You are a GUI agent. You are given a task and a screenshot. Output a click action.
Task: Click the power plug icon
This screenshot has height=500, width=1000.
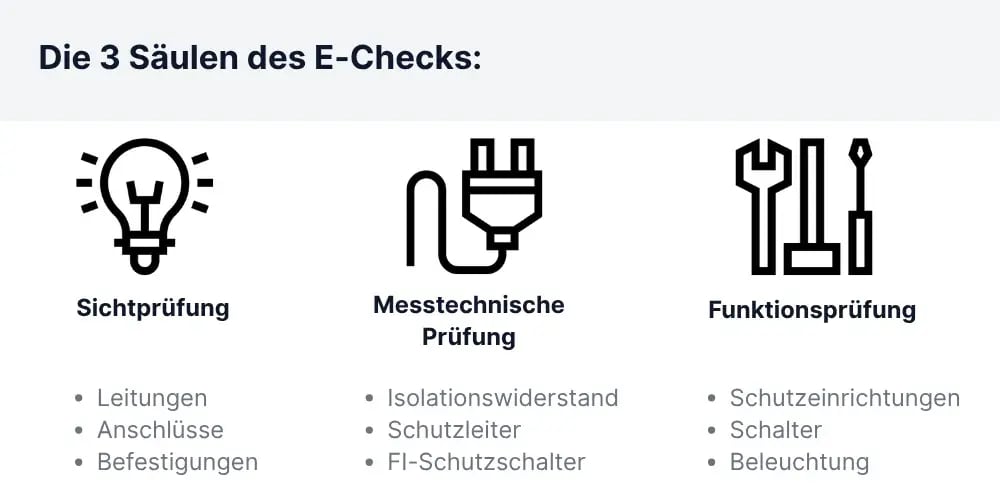coord(474,206)
